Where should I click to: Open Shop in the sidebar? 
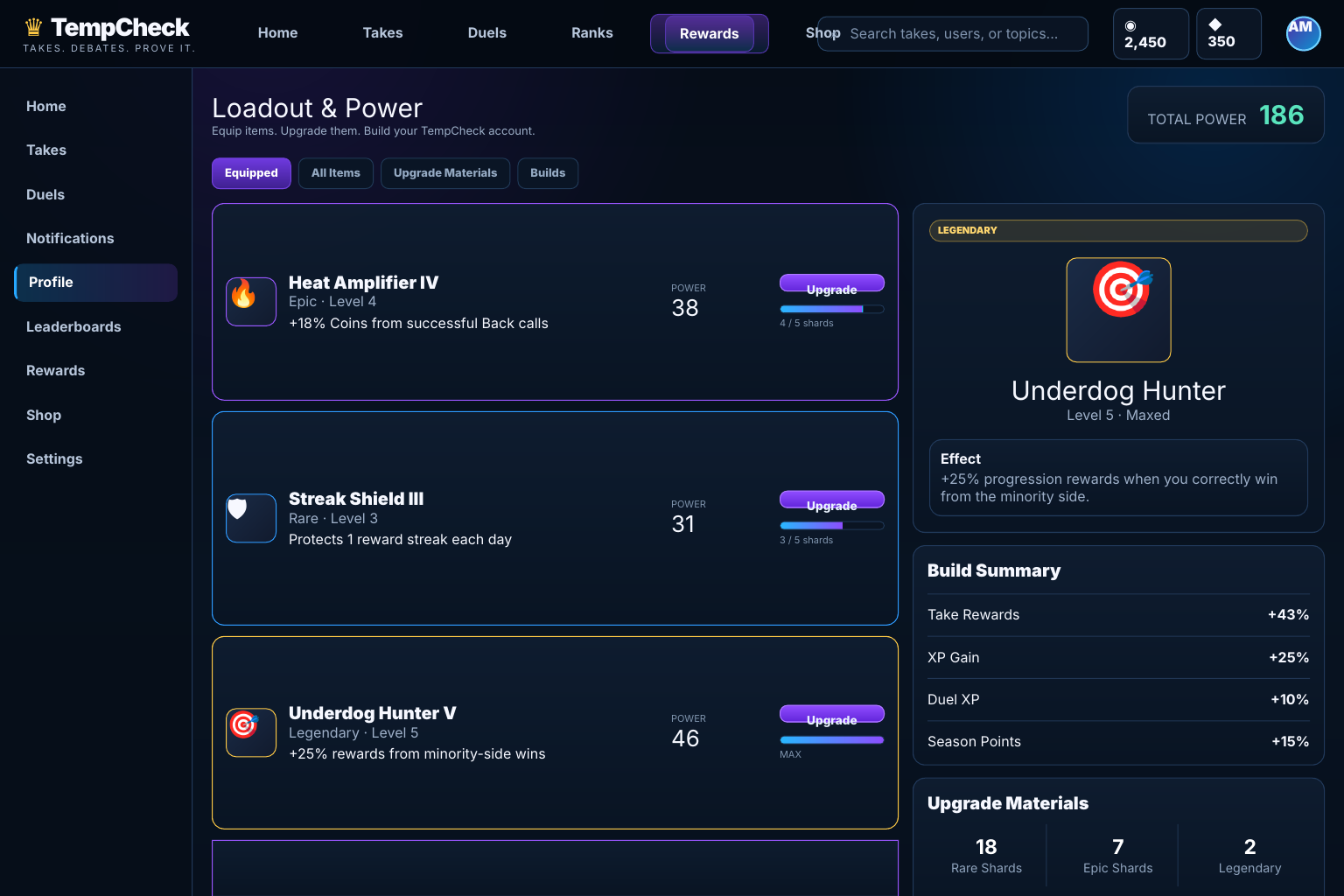pyautogui.click(x=96, y=415)
